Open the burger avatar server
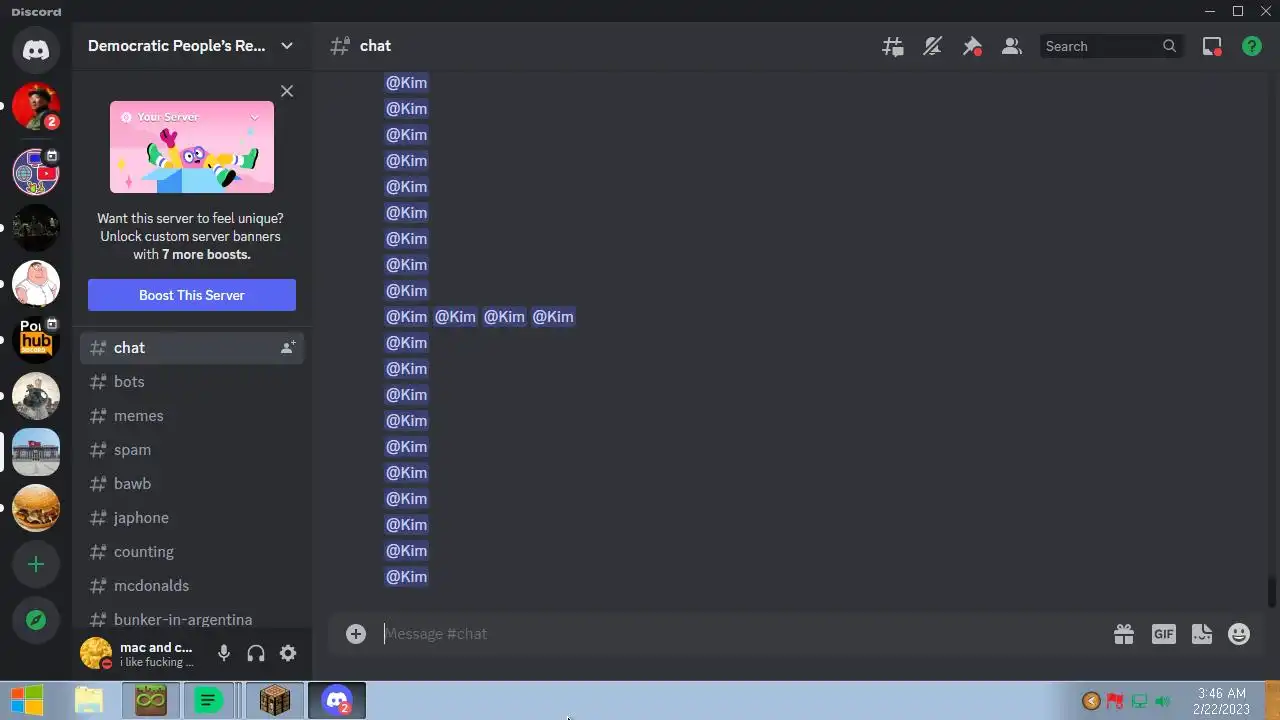This screenshot has height=720, width=1280. click(x=36, y=508)
